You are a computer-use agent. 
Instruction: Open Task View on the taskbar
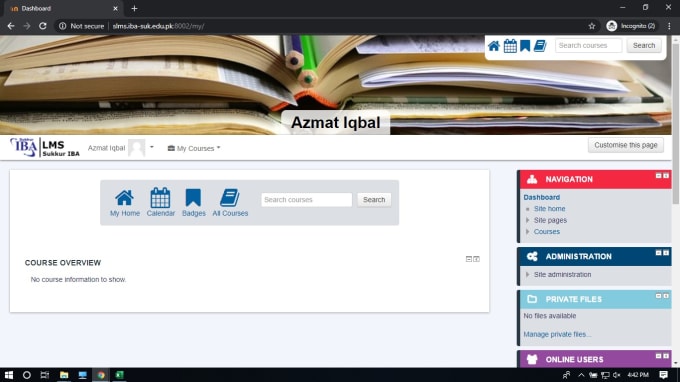coord(45,375)
